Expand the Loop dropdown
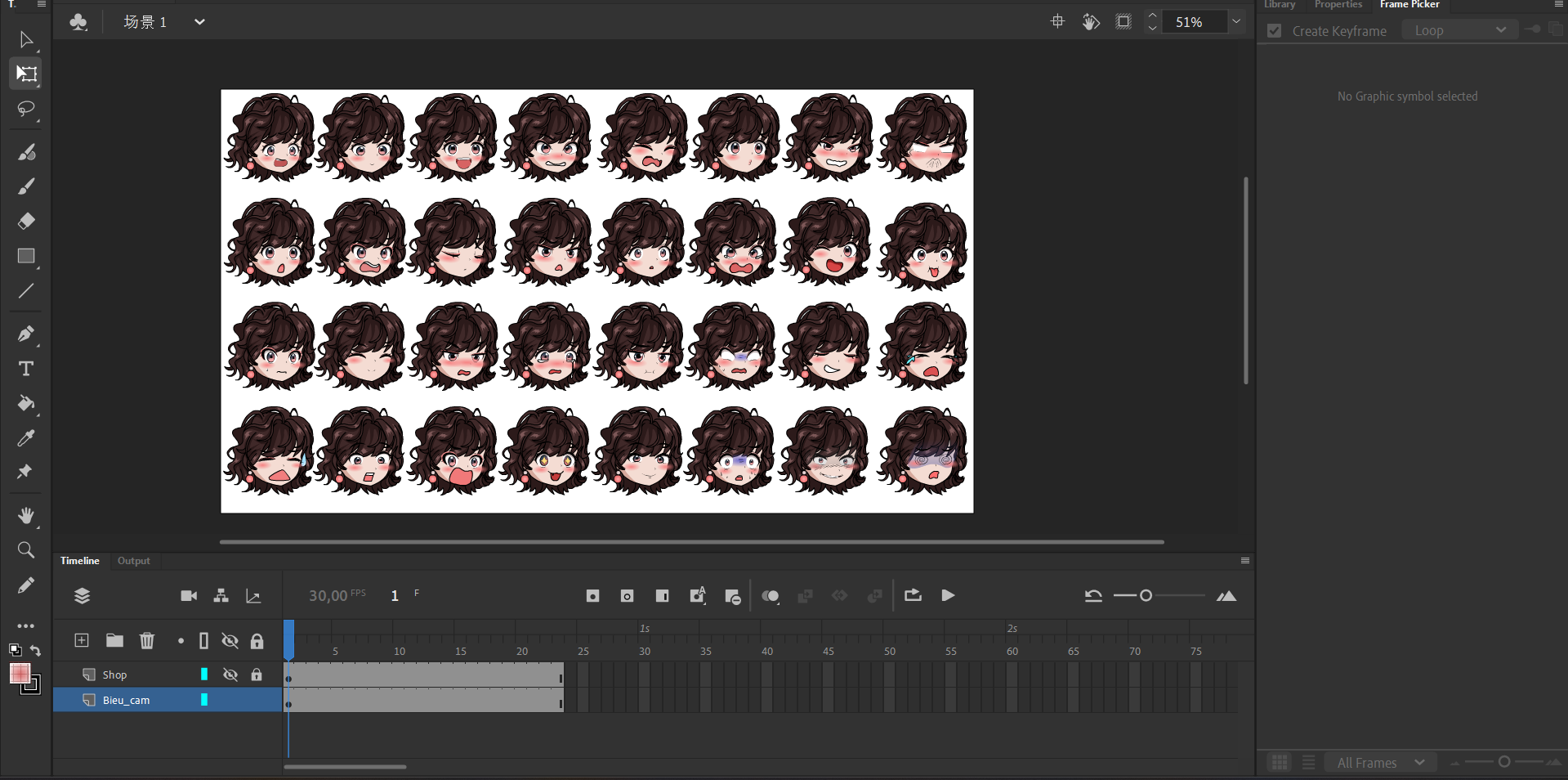The image size is (1568, 780). tap(1459, 30)
